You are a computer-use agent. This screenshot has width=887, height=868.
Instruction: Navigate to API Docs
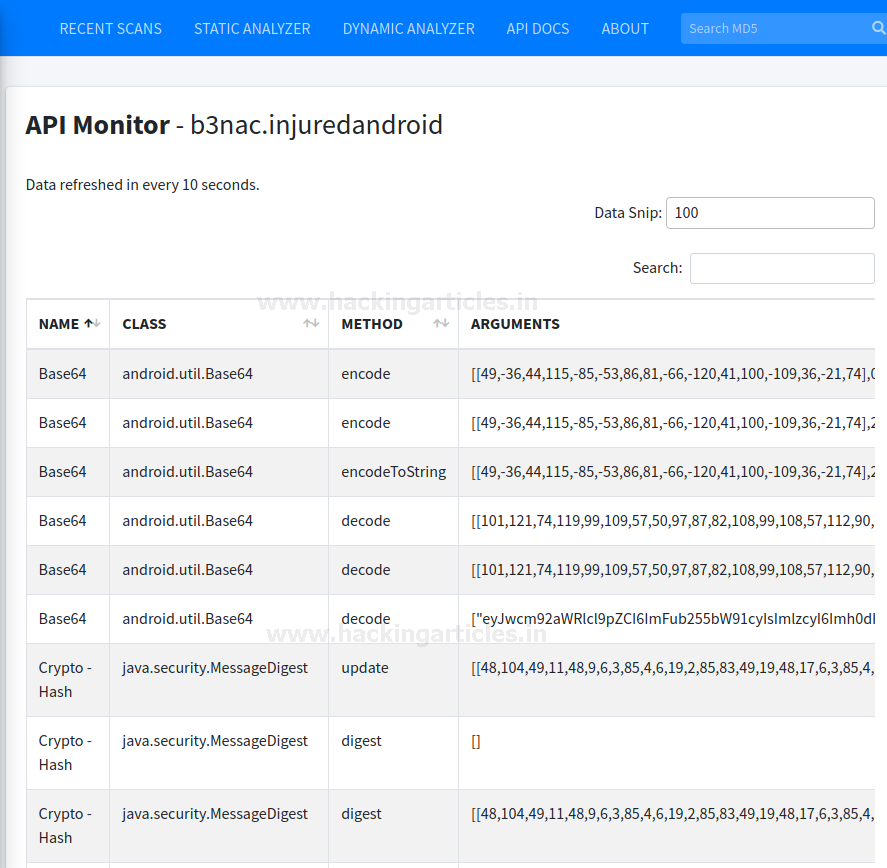(538, 28)
